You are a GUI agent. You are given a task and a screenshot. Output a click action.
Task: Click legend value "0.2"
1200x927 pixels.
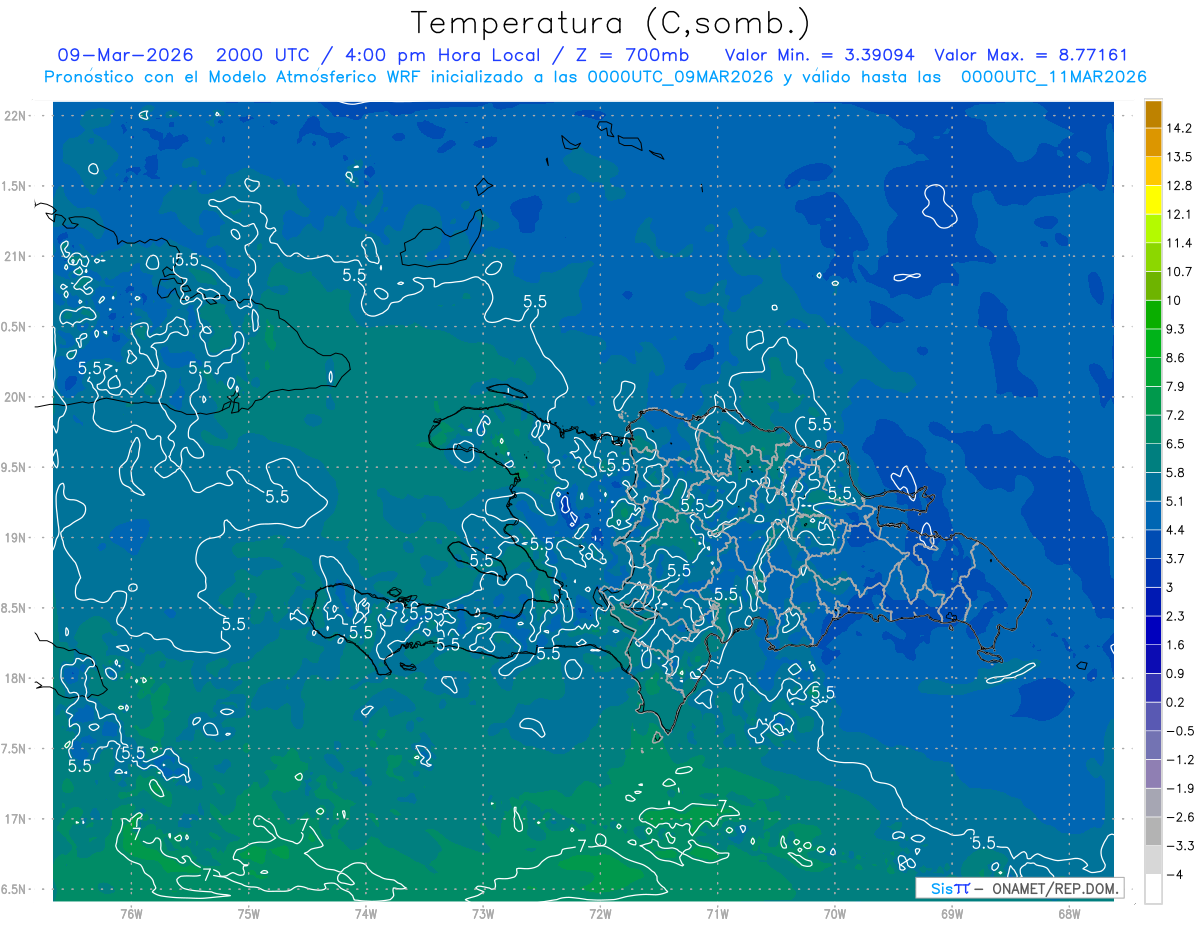tap(1176, 703)
